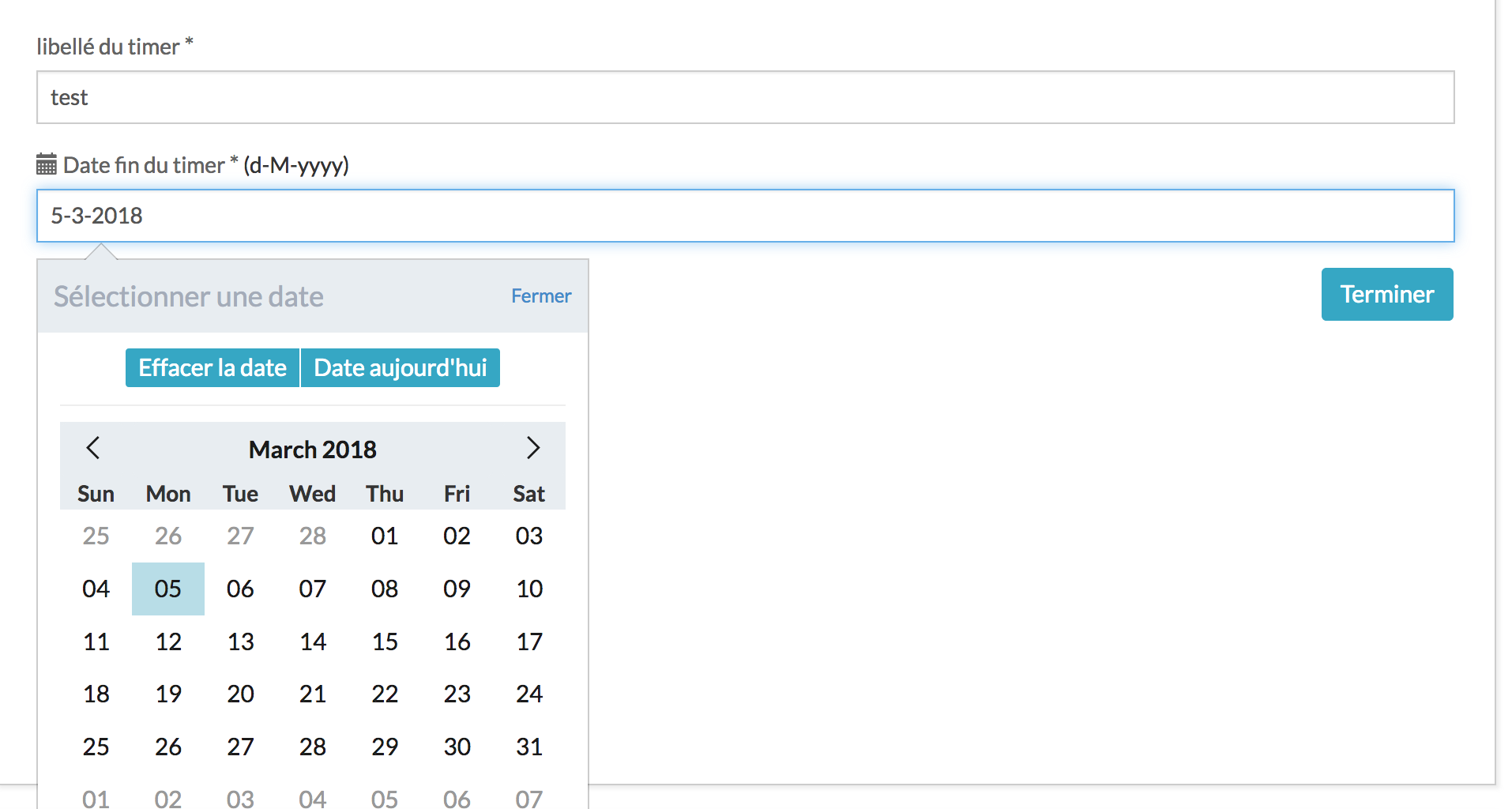Select day 16 in the calendar
1512x809 pixels.
click(457, 642)
